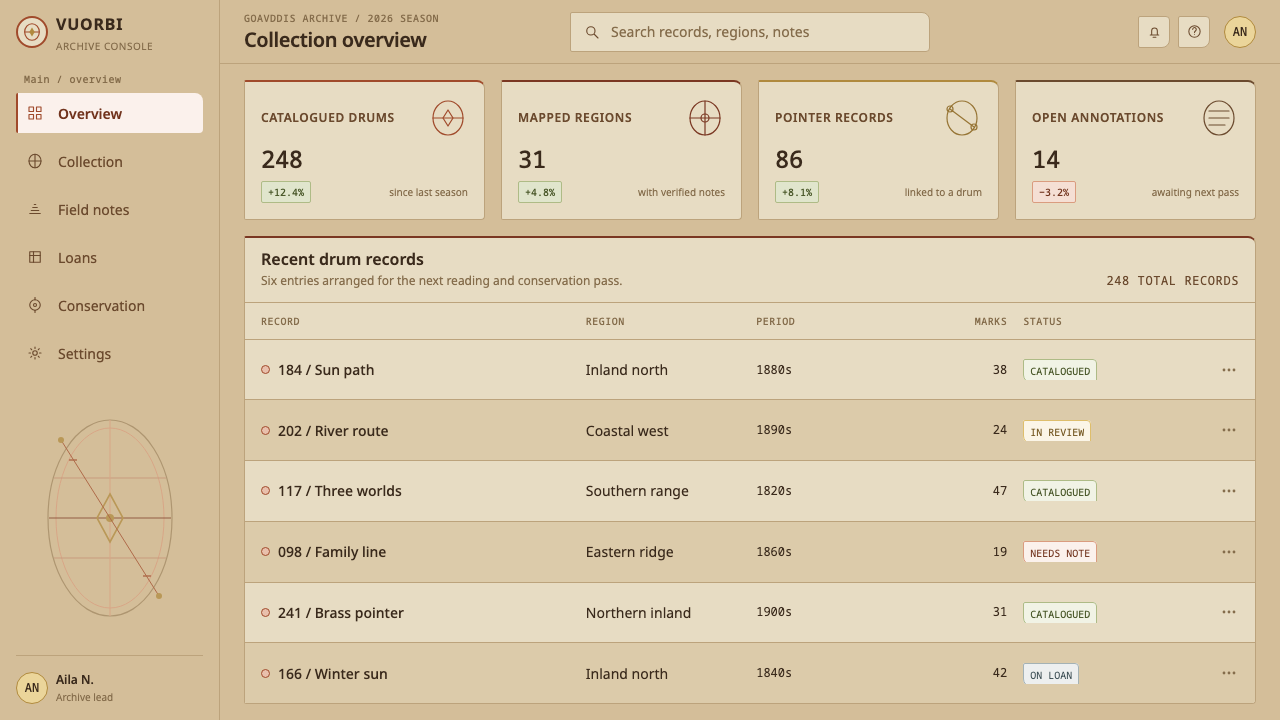This screenshot has height=720, width=1280.
Task: Focus the search records input field
Action: (x=750, y=32)
